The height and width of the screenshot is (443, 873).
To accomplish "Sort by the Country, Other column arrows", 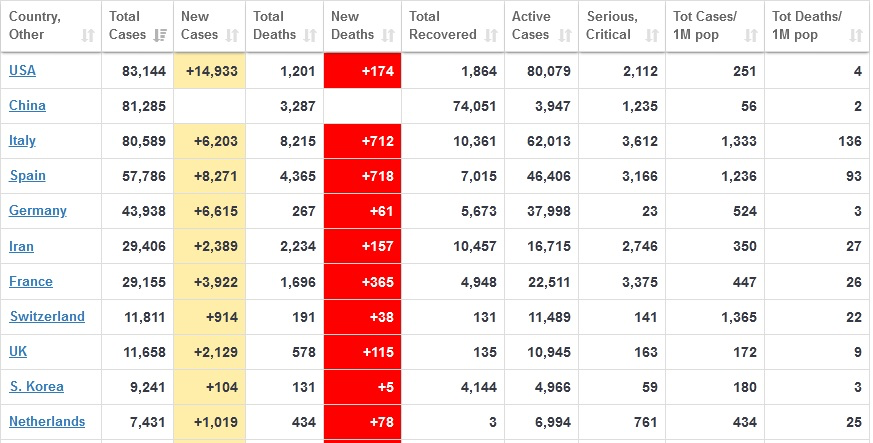I will coord(88,36).
